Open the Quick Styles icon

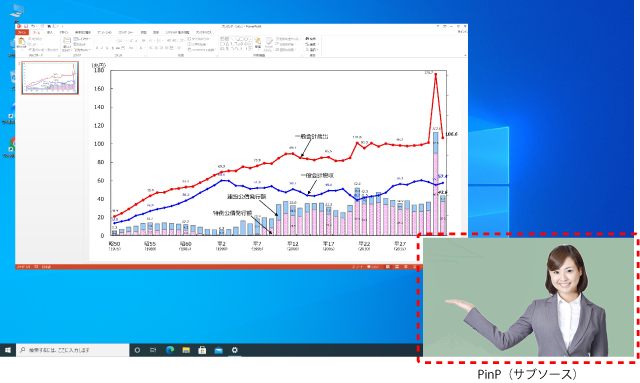(269, 44)
